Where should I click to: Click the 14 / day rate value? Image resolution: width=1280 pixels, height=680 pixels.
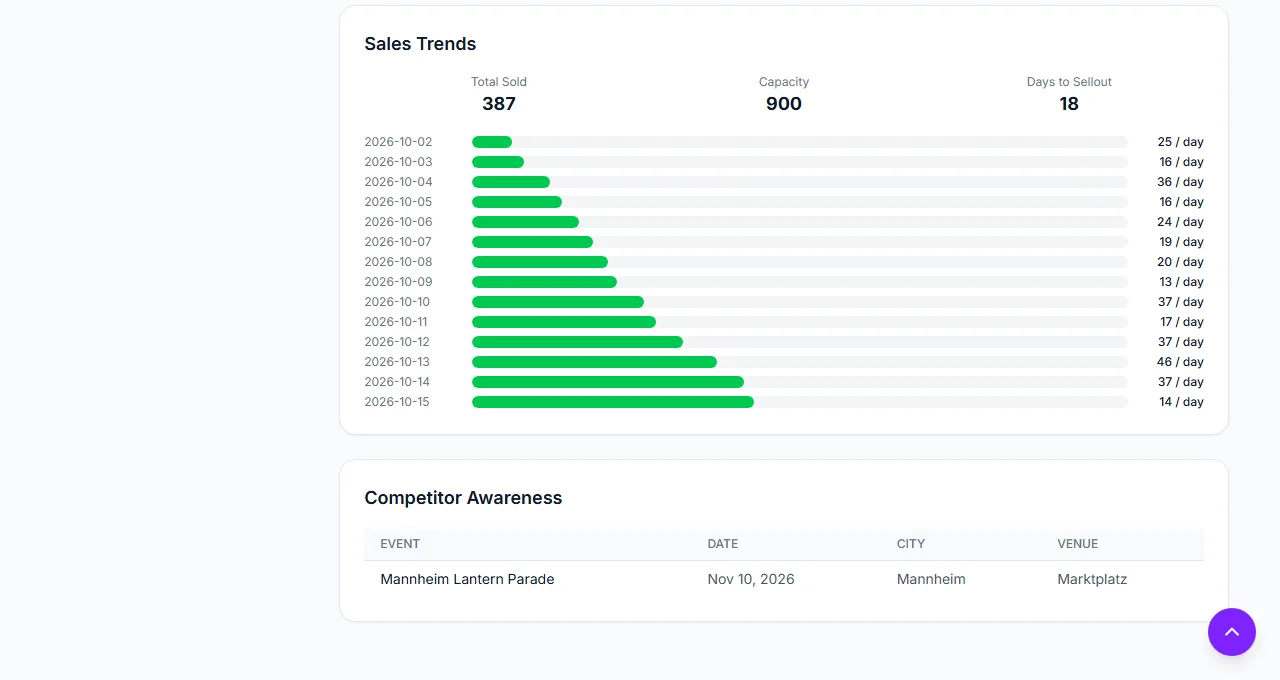tap(1181, 402)
